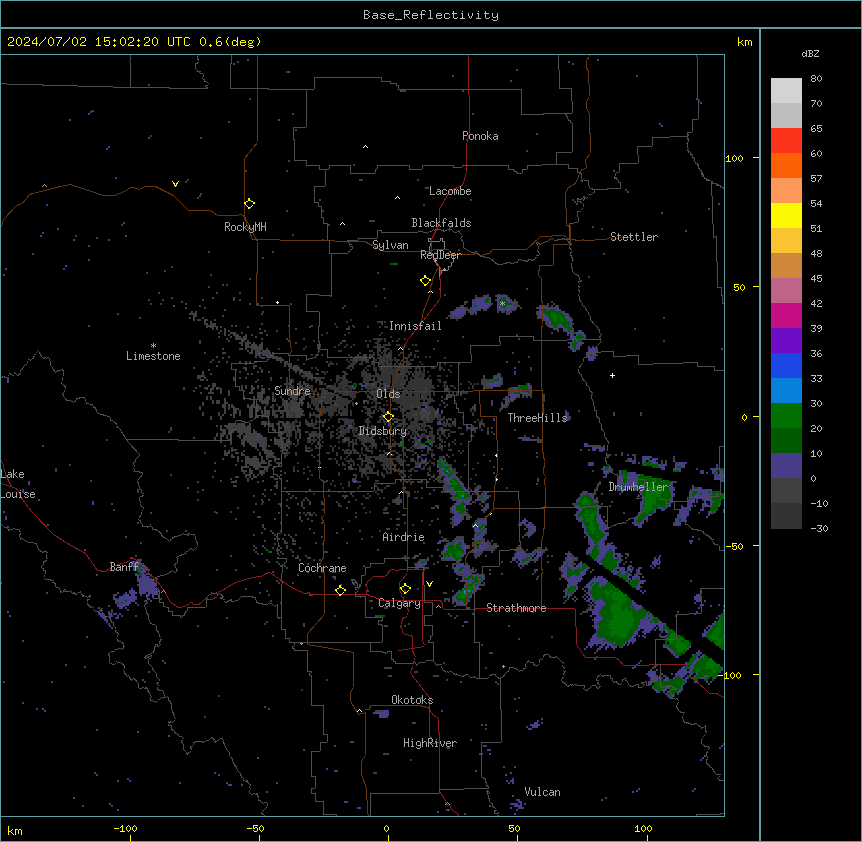This screenshot has height=842, width=862.
Task: Click the yellow V marker east of Calgary
Action: click(x=429, y=584)
